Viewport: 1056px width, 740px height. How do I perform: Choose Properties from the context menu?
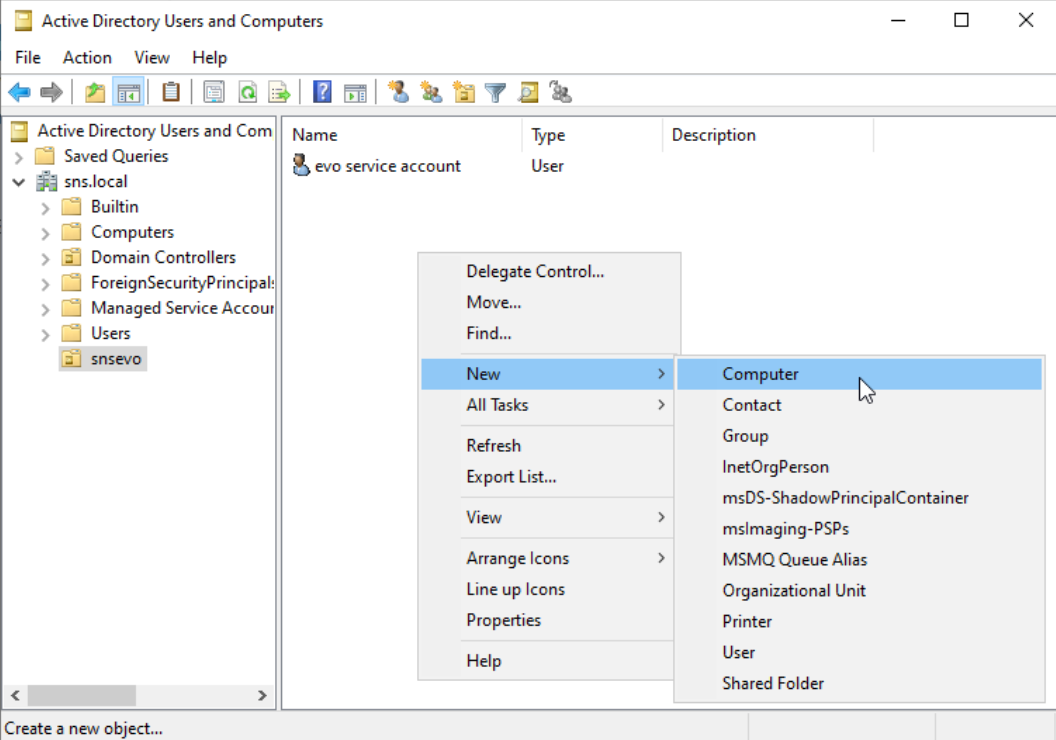[x=547, y=620]
